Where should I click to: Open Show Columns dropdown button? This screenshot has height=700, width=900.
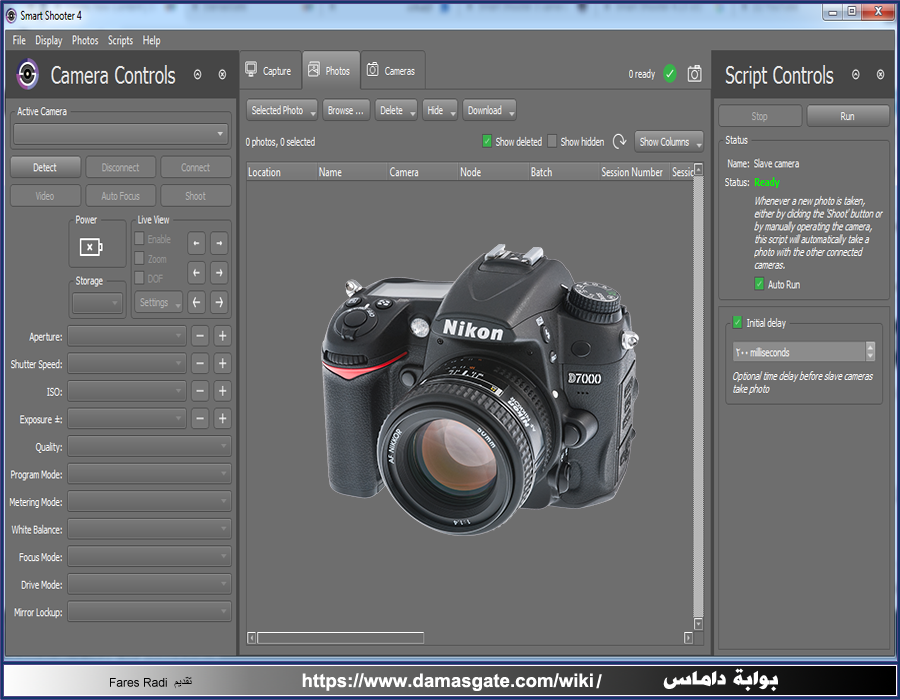coord(669,141)
